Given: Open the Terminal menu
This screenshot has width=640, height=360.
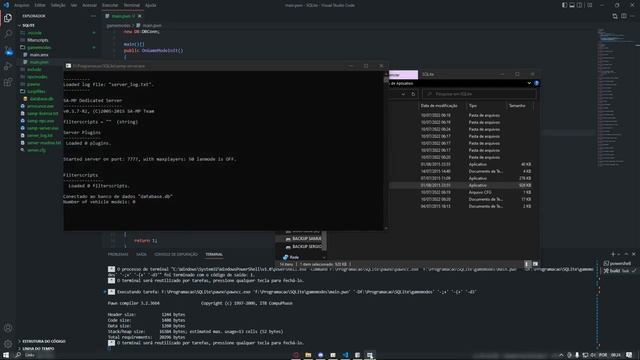Looking at the screenshot, I should pos(131,5).
